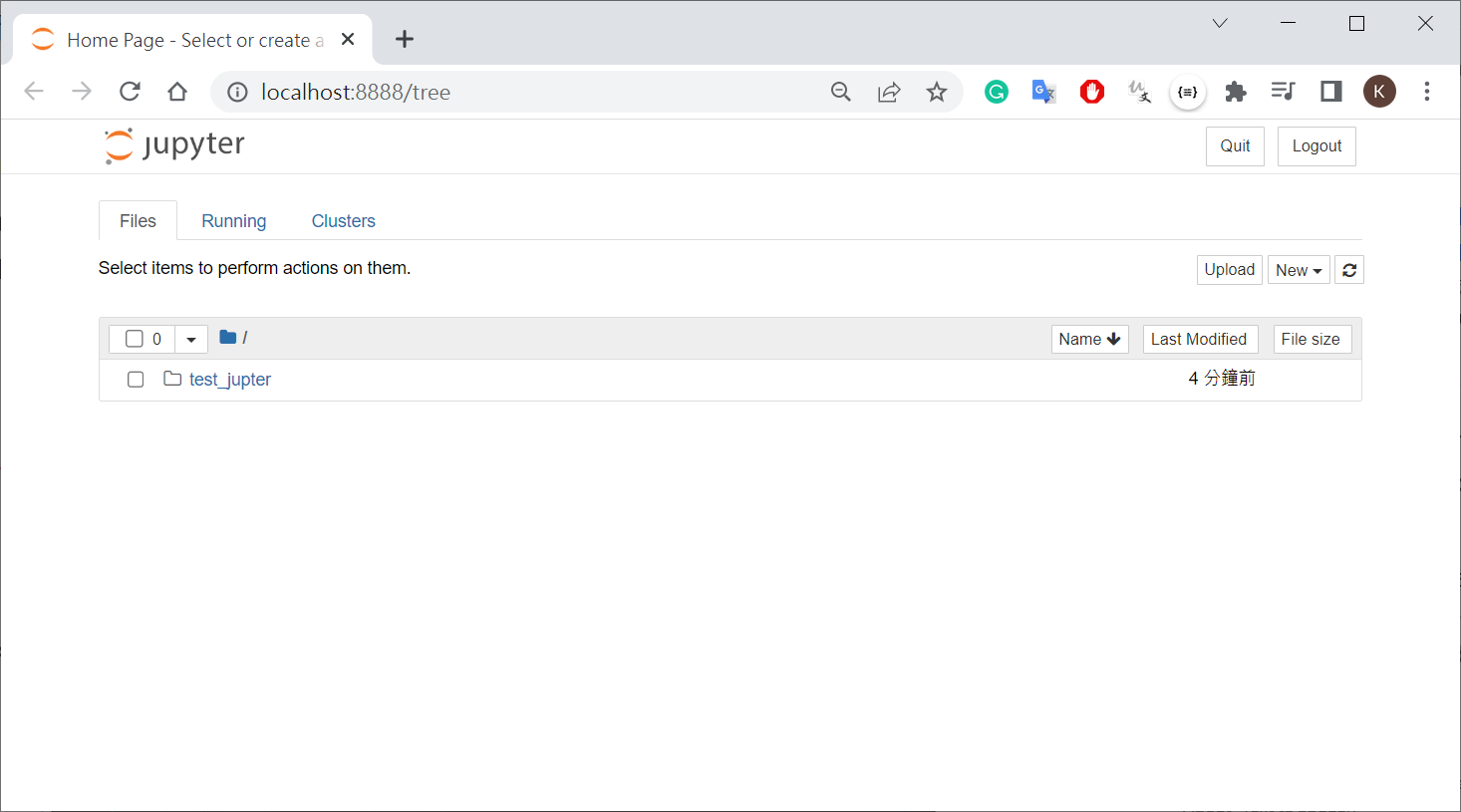
Task: Open the browser Extensions puzzle icon
Action: [x=1236, y=92]
